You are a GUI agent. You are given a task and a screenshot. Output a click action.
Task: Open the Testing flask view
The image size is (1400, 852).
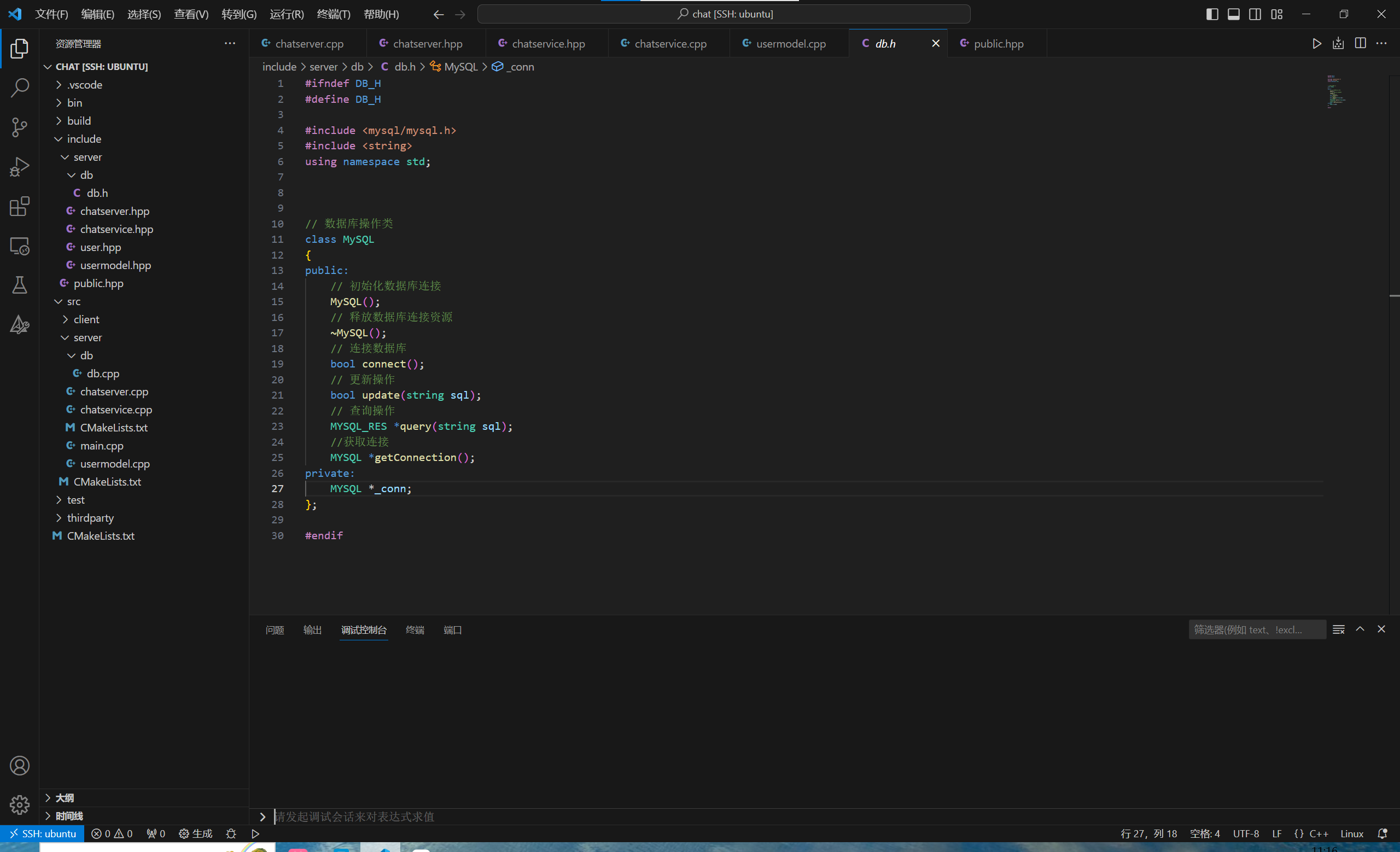point(19,285)
